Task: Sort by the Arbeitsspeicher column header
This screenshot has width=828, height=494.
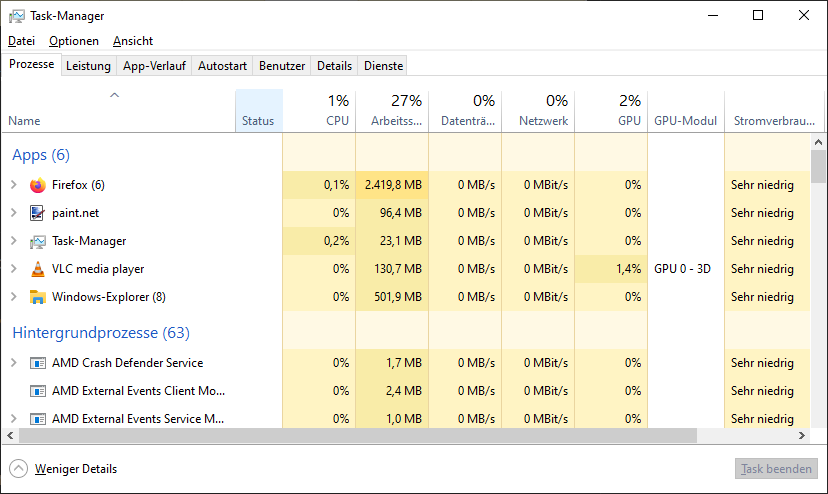Action: (392, 110)
